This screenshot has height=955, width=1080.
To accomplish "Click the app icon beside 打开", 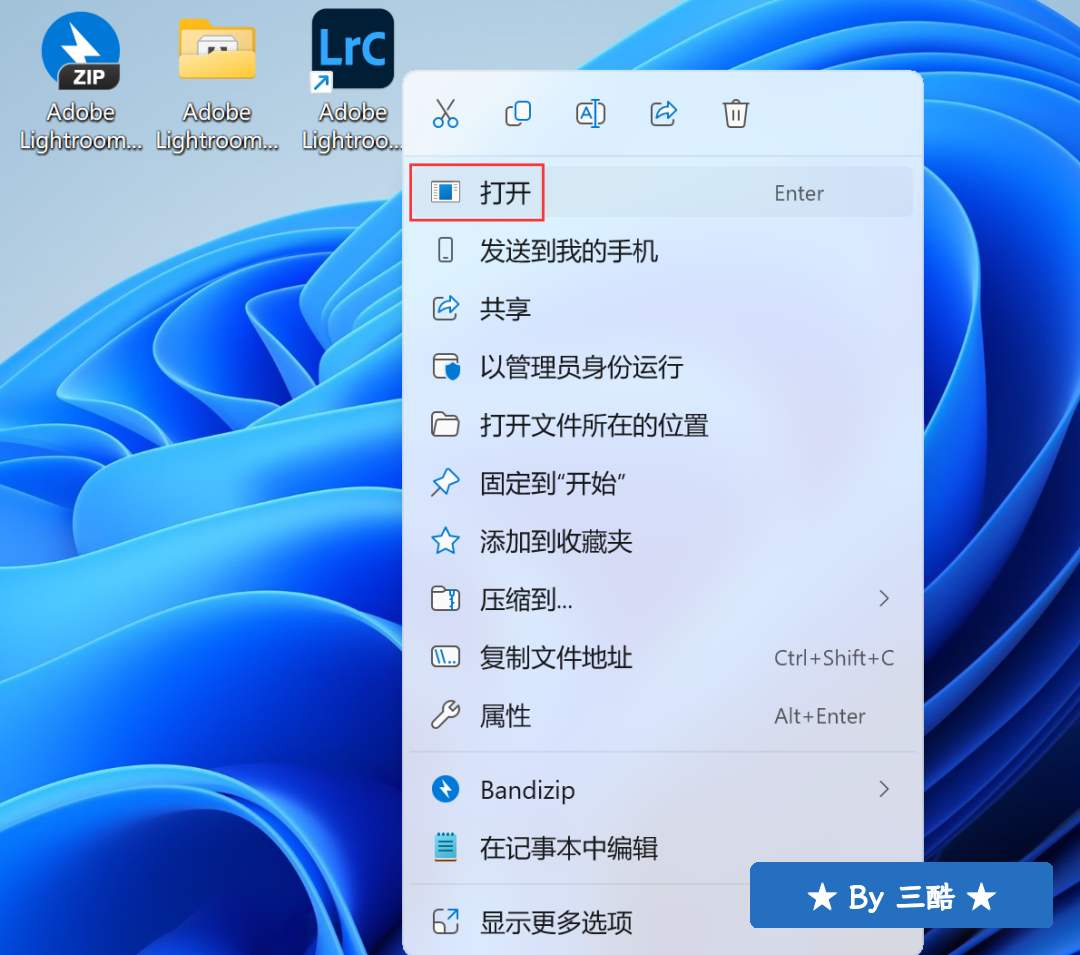I will click(x=445, y=192).
